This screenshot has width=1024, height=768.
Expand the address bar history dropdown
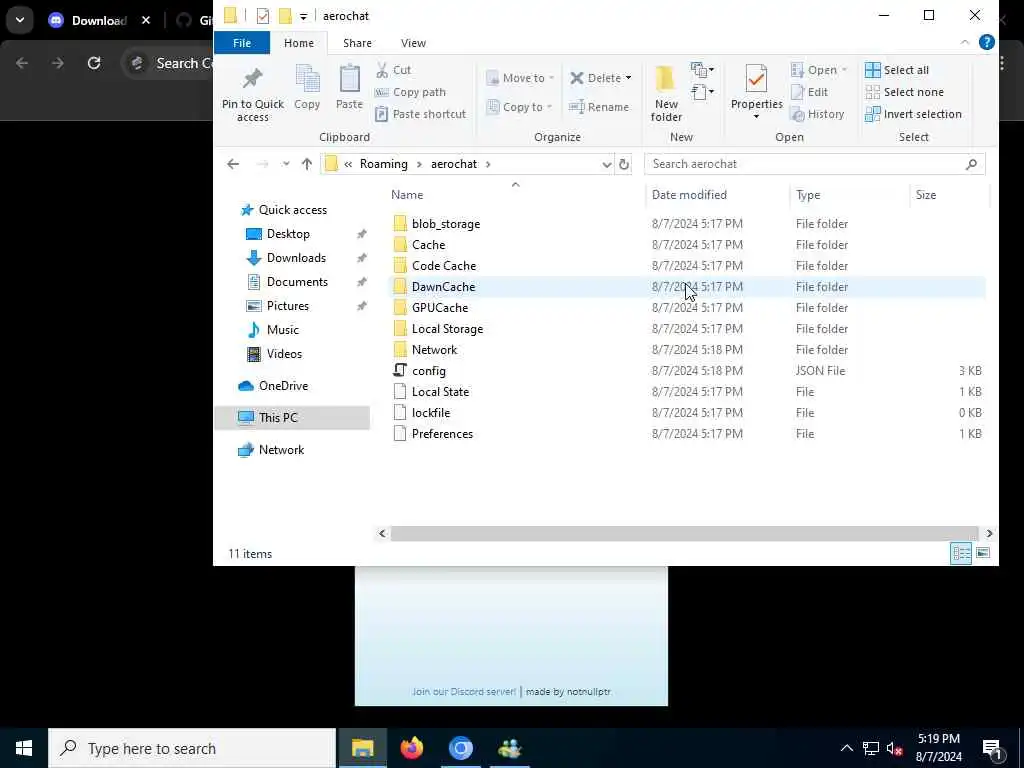tap(606, 165)
